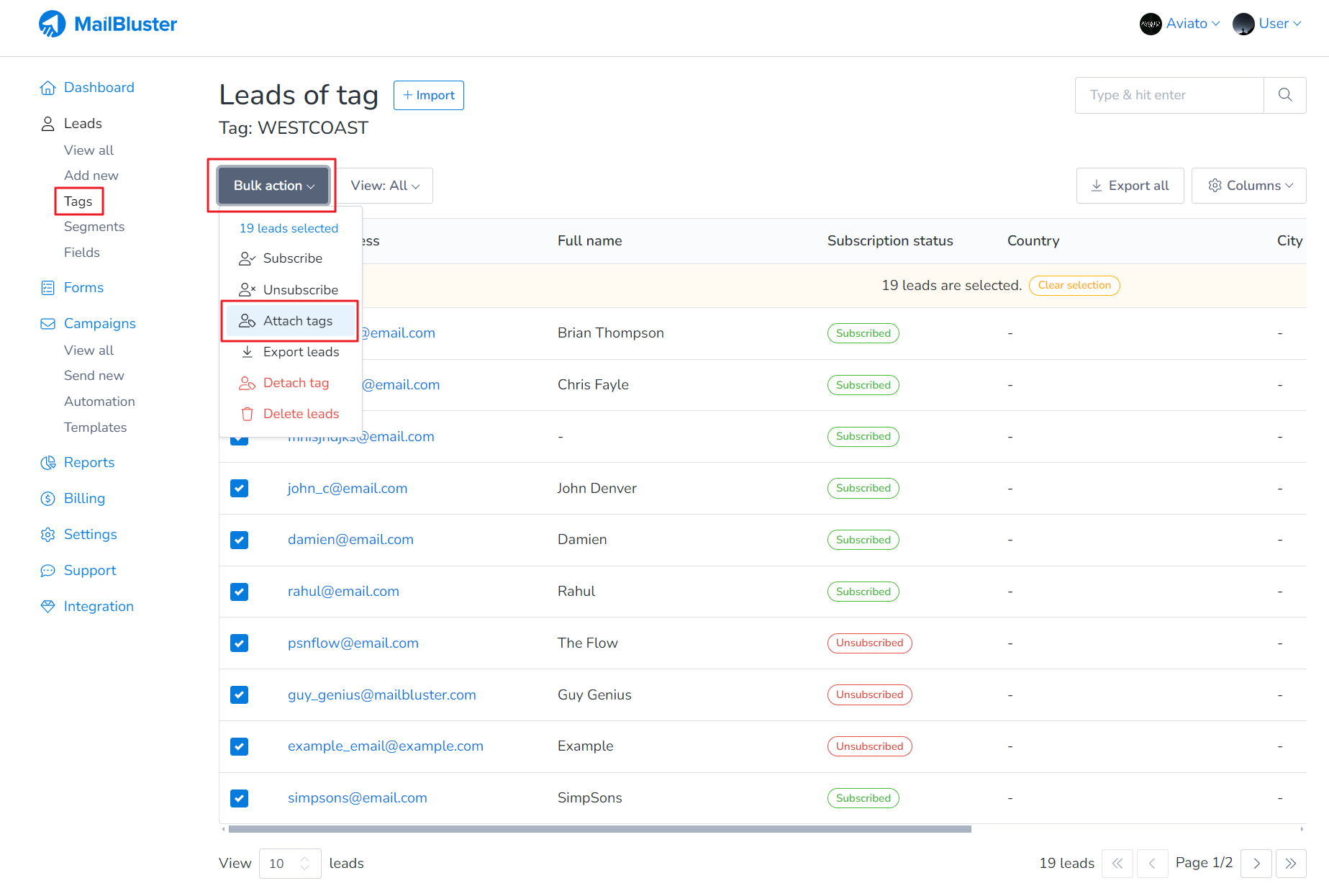Viewport: 1329px width, 896px height.
Task: Uncheck the damien@email.com lead checkbox
Action: click(x=239, y=540)
